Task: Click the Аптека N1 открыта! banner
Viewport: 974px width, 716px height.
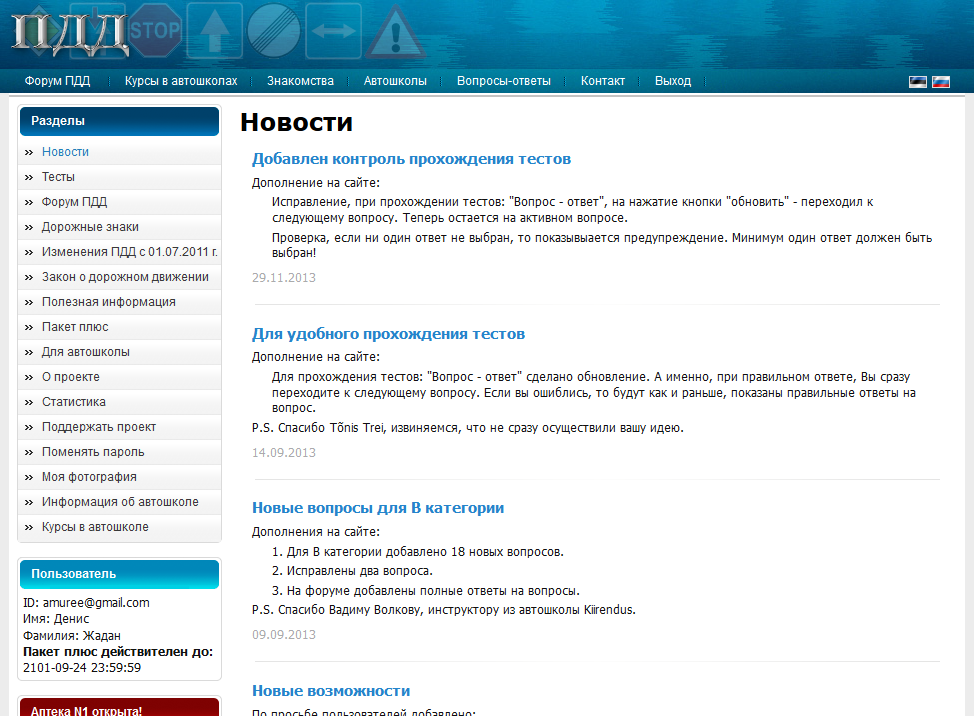Action: [x=118, y=707]
